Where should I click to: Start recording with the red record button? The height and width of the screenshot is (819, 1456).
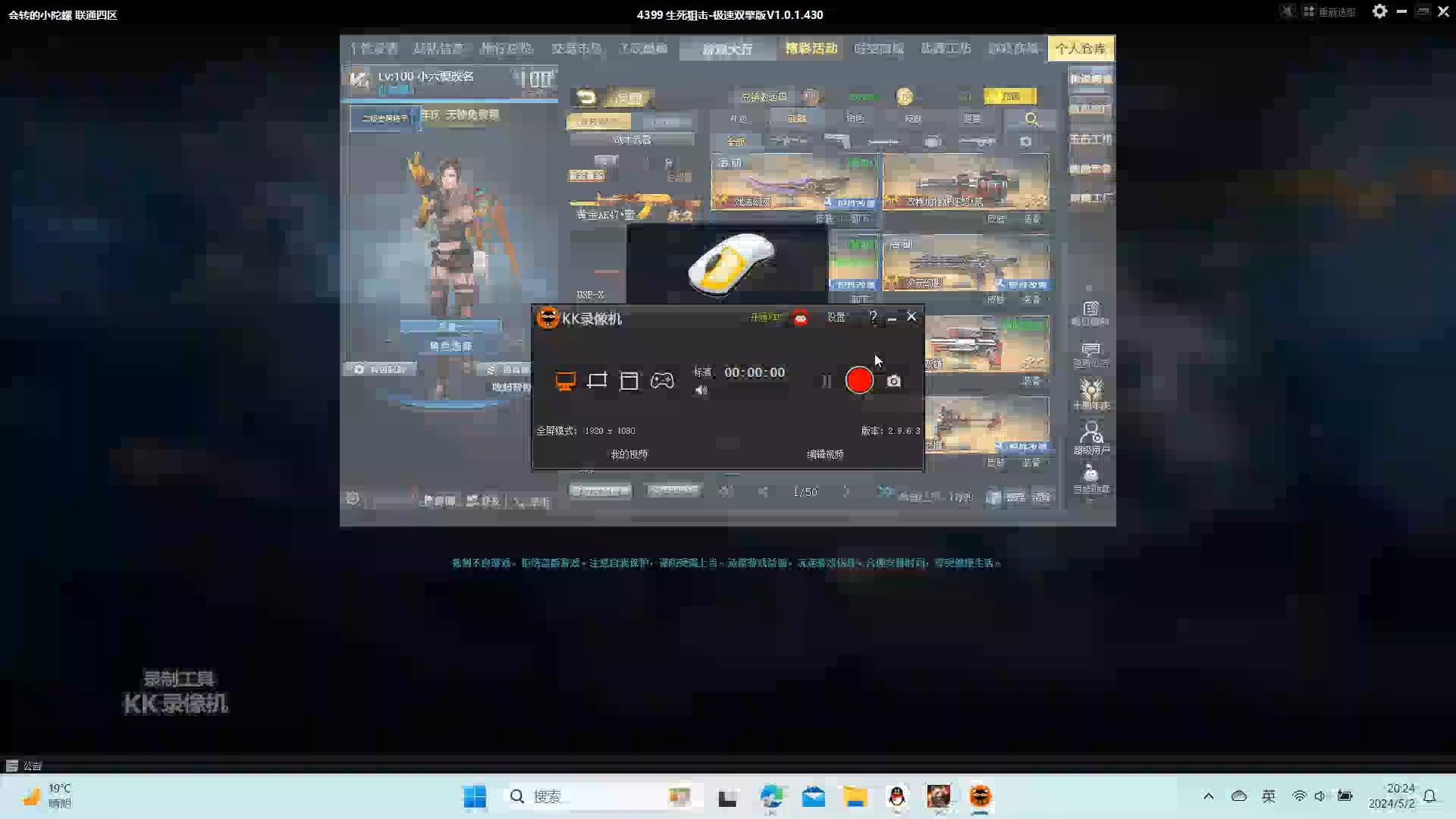(x=859, y=380)
